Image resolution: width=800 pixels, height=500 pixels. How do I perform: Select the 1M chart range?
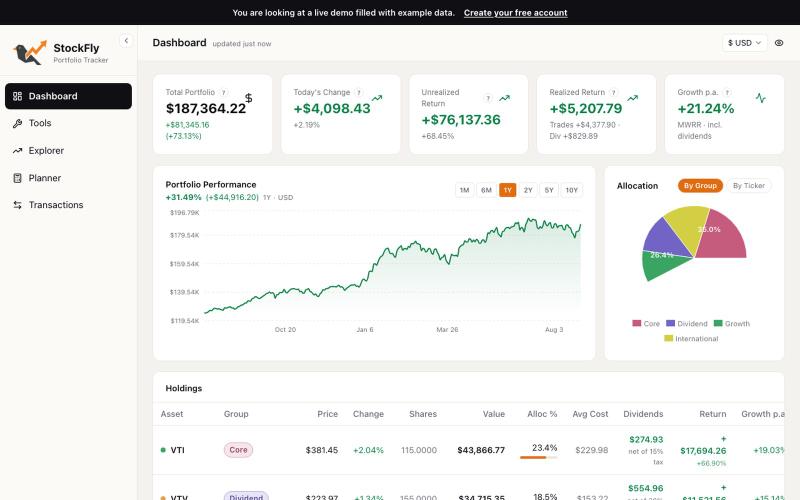tap(464, 190)
